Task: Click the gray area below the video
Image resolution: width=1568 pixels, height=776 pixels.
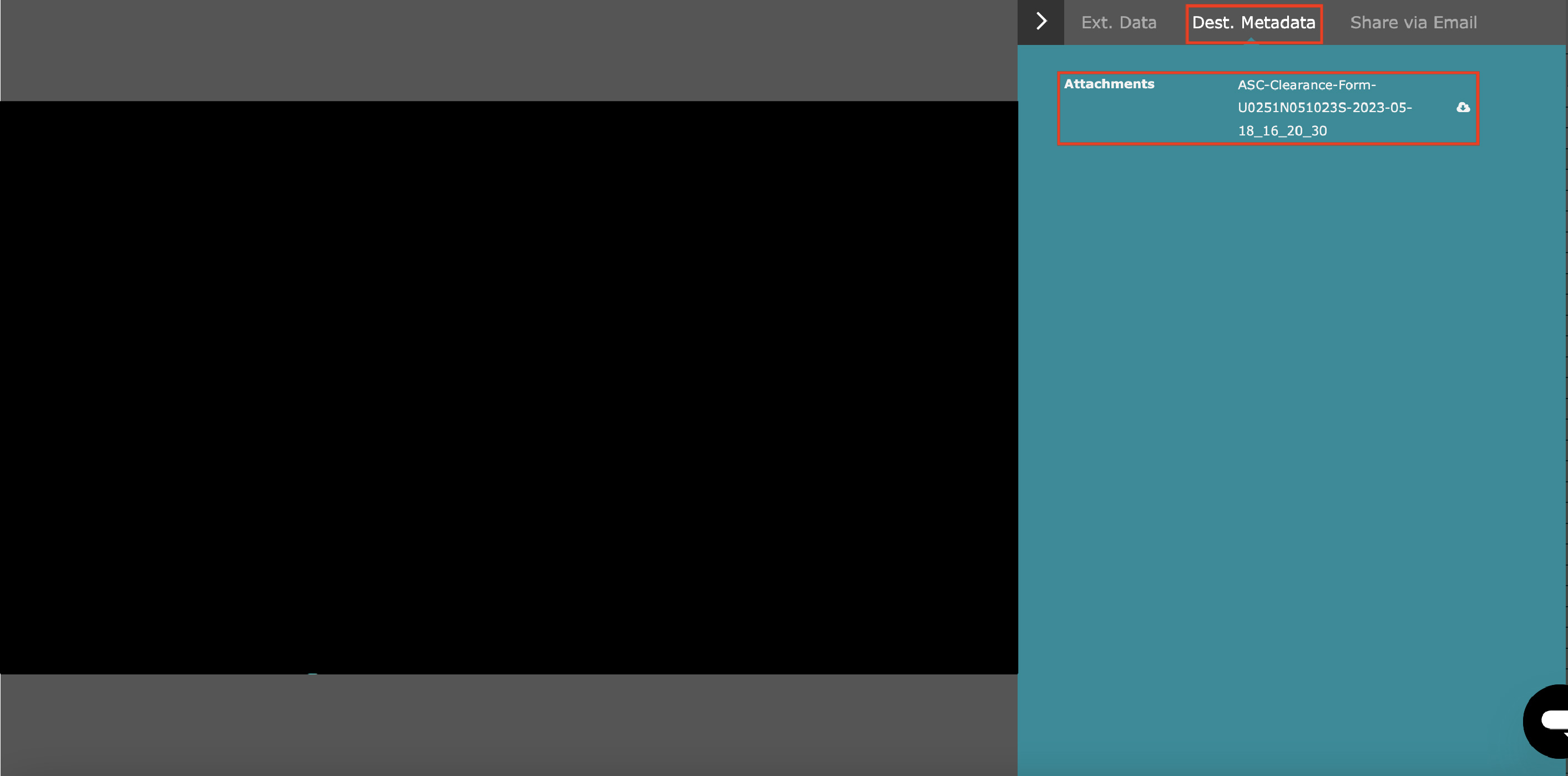Action: point(508,725)
